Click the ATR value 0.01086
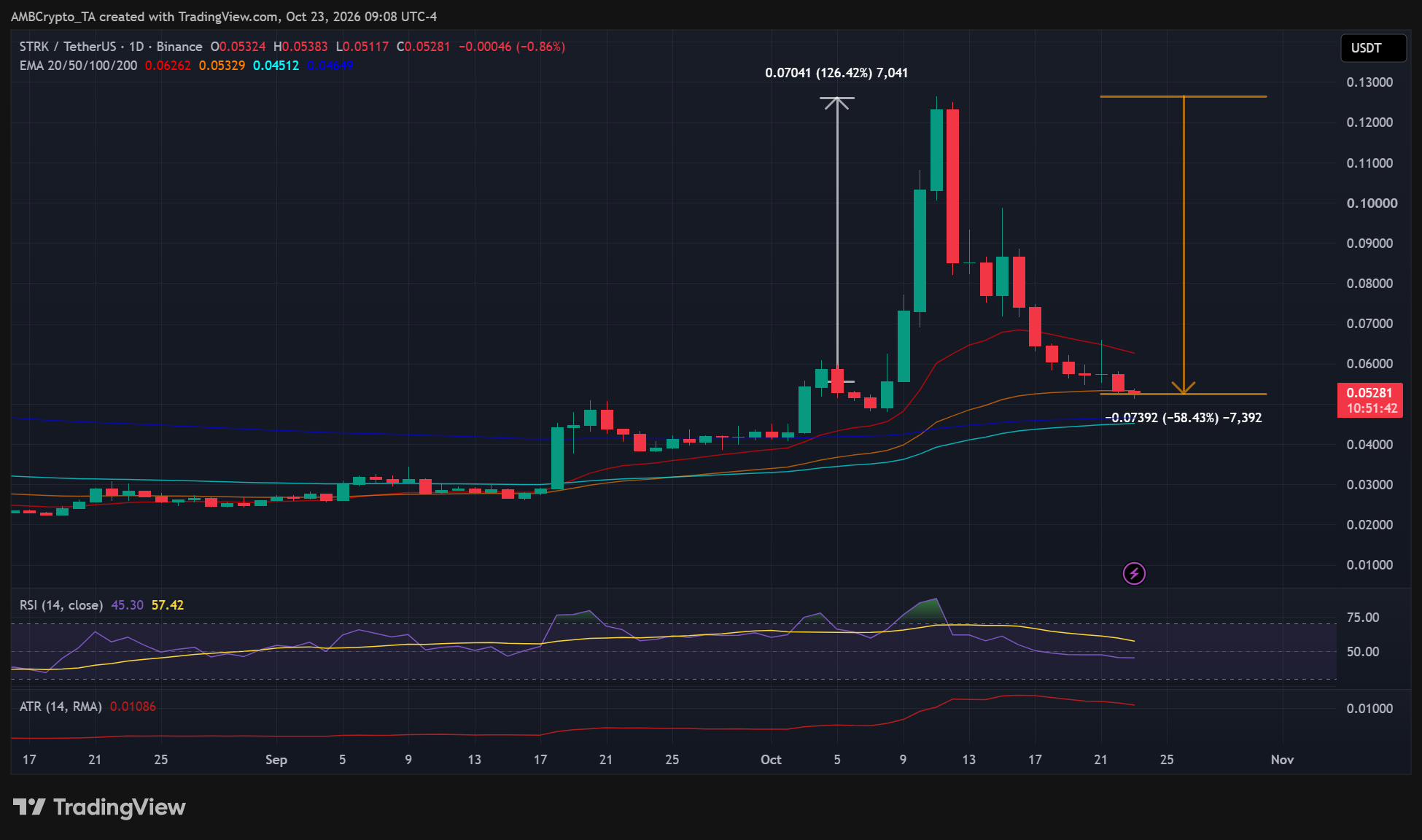The width and height of the screenshot is (1422, 840). 133,707
